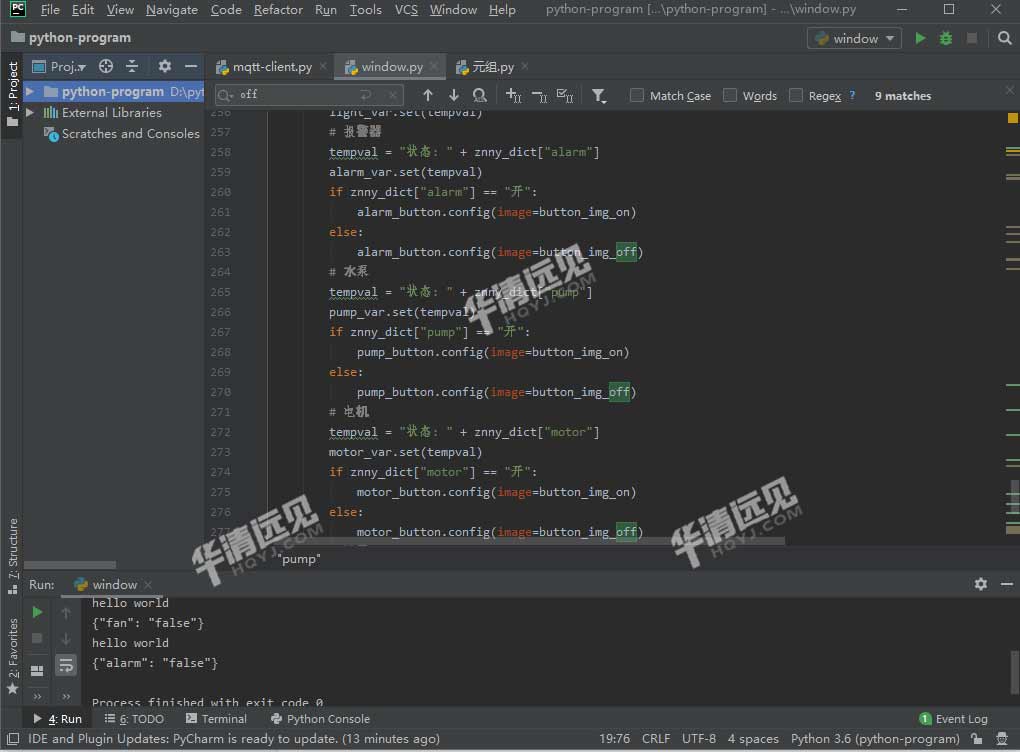The width and height of the screenshot is (1020, 752).
Task: Rerun program in Run panel
Action: tap(37, 612)
